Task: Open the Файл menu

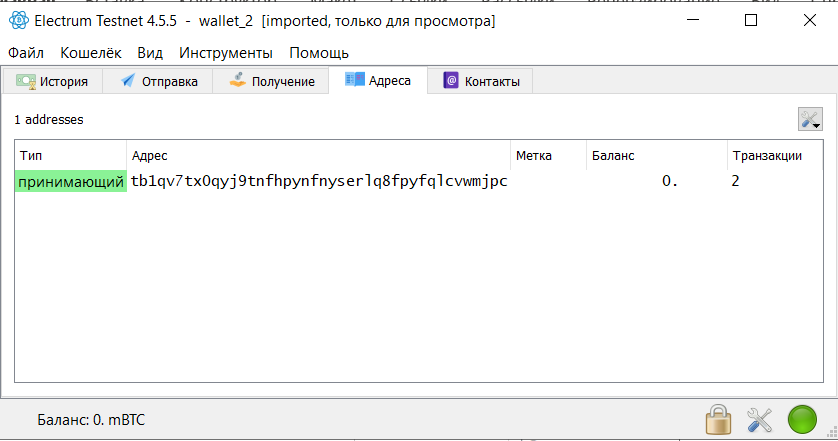Action: click(26, 53)
